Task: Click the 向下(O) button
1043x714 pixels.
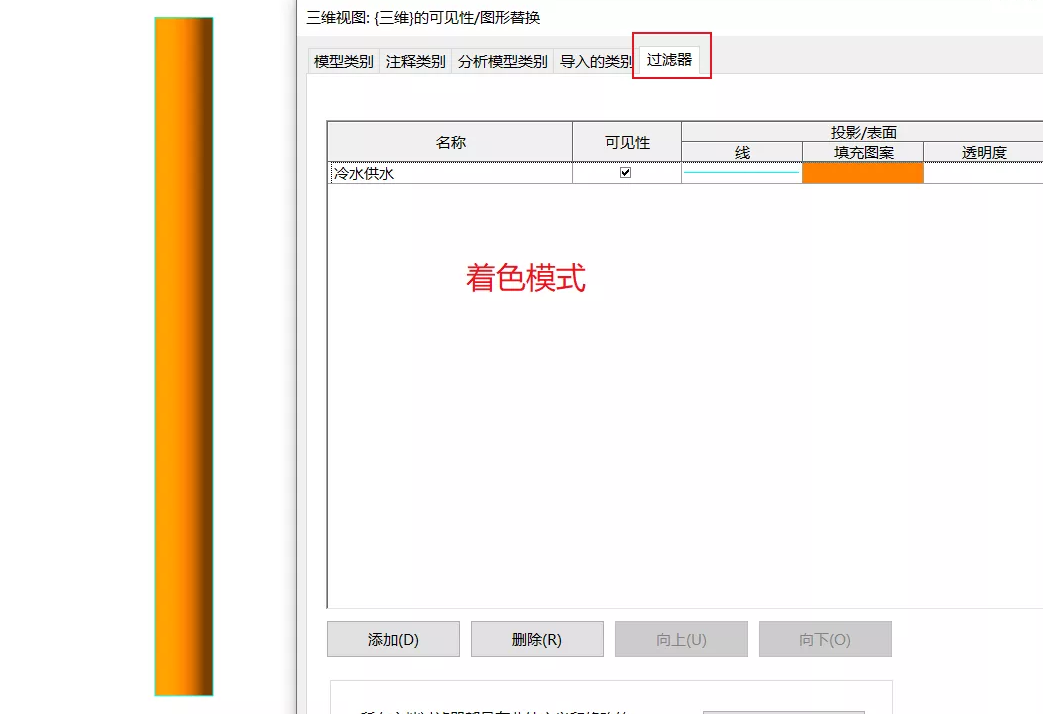Action: pos(825,639)
